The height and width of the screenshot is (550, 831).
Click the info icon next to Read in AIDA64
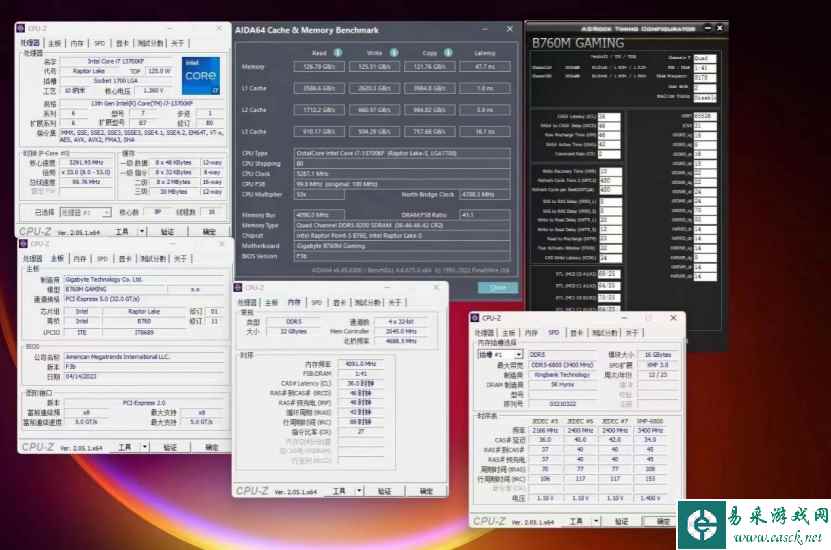tap(338, 52)
